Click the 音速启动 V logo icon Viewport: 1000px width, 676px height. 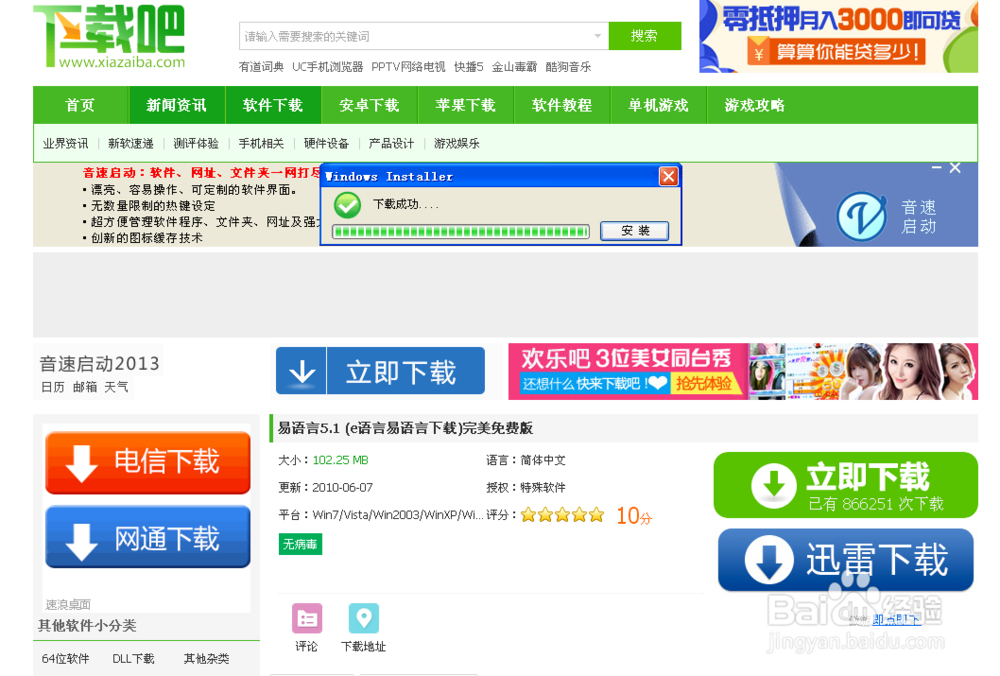point(861,217)
